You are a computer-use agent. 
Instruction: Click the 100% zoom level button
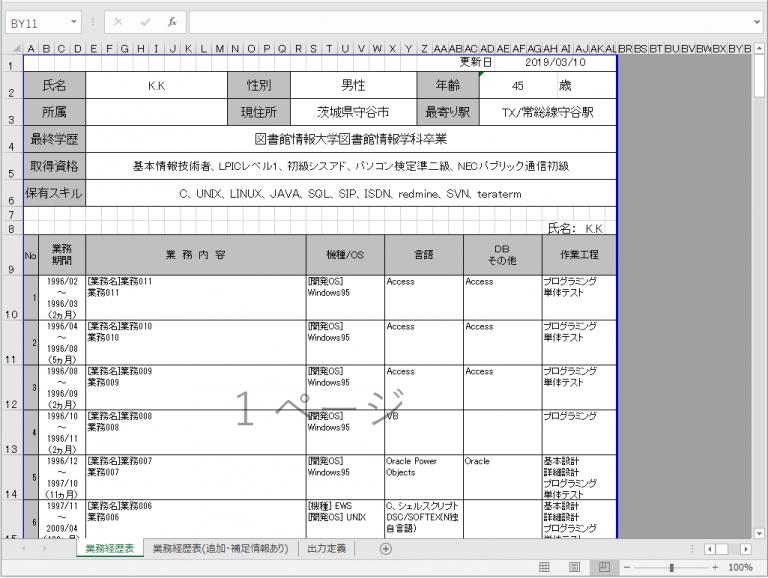pyautogui.click(x=741, y=567)
